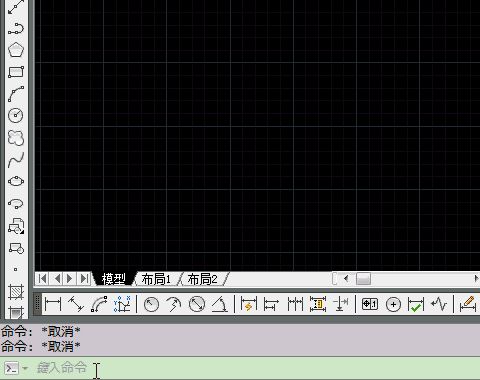
Task: Start a Continue dimension
Action: coord(295,305)
